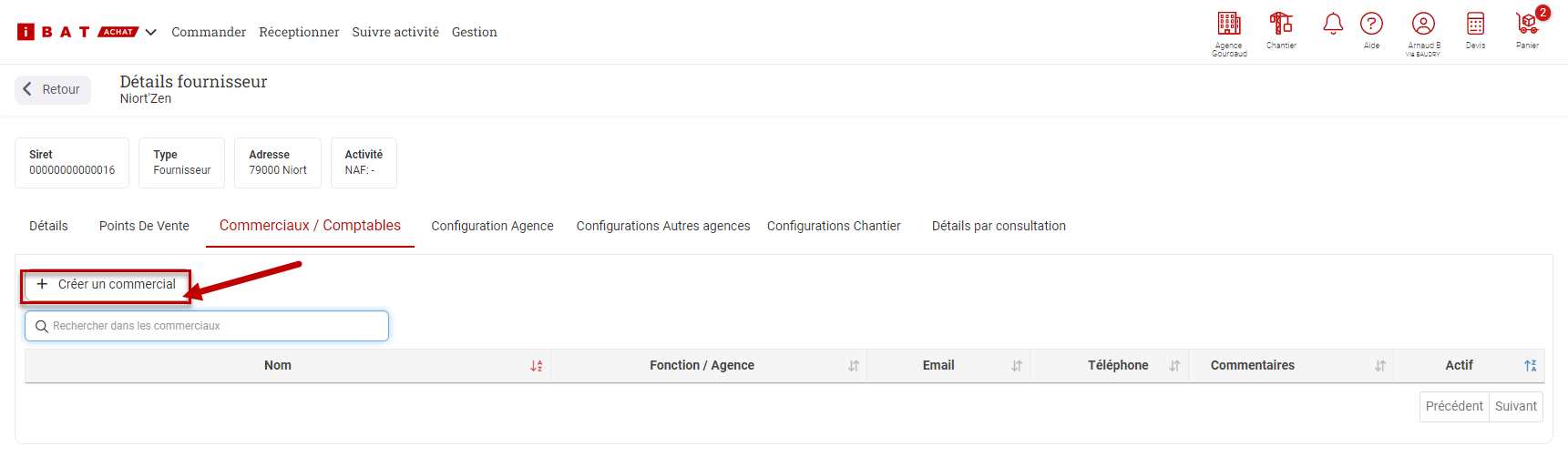Open the Chantier crane icon

coord(1281,24)
